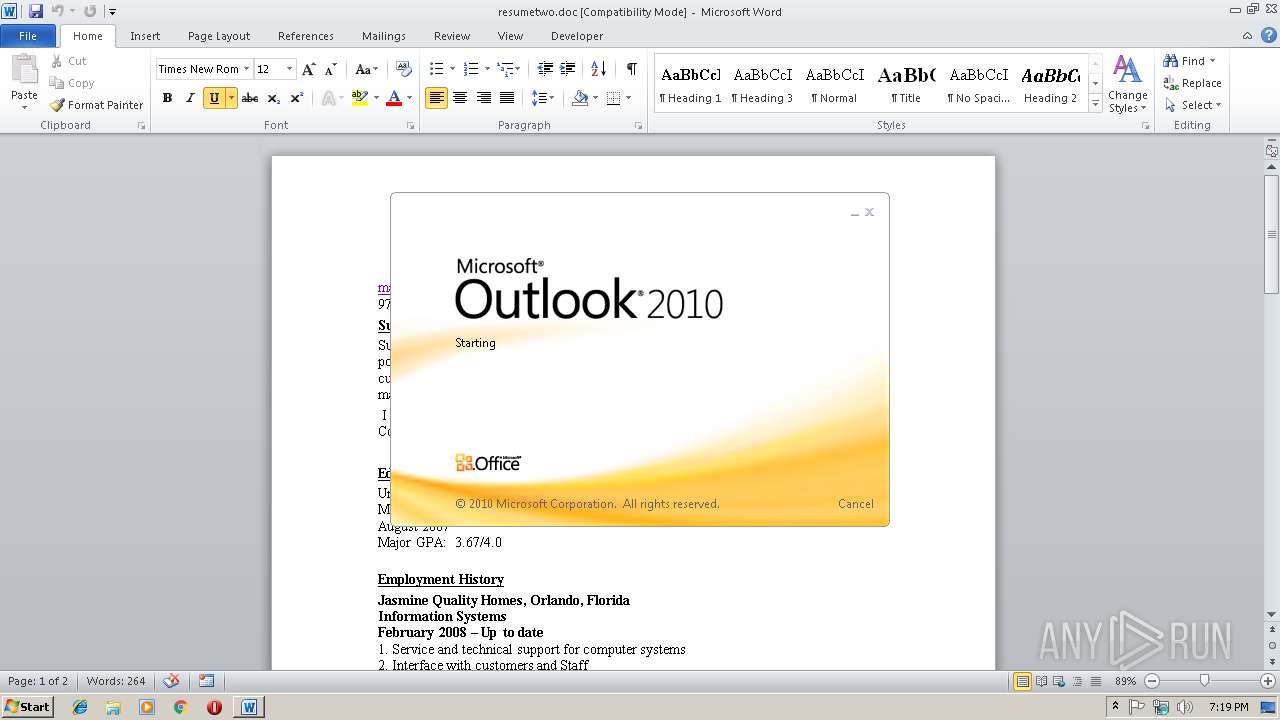Viewport: 1280px width, 720px height.
Task: Click the Increase Indent icon
Action: coord(567,69)
